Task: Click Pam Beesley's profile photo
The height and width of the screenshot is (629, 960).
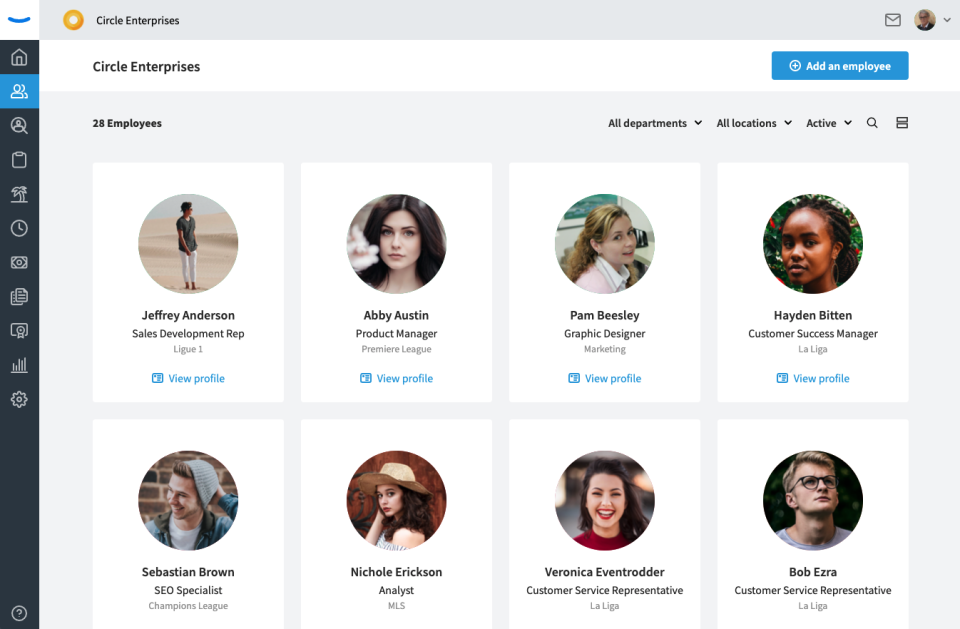Action: coord(604,244)
